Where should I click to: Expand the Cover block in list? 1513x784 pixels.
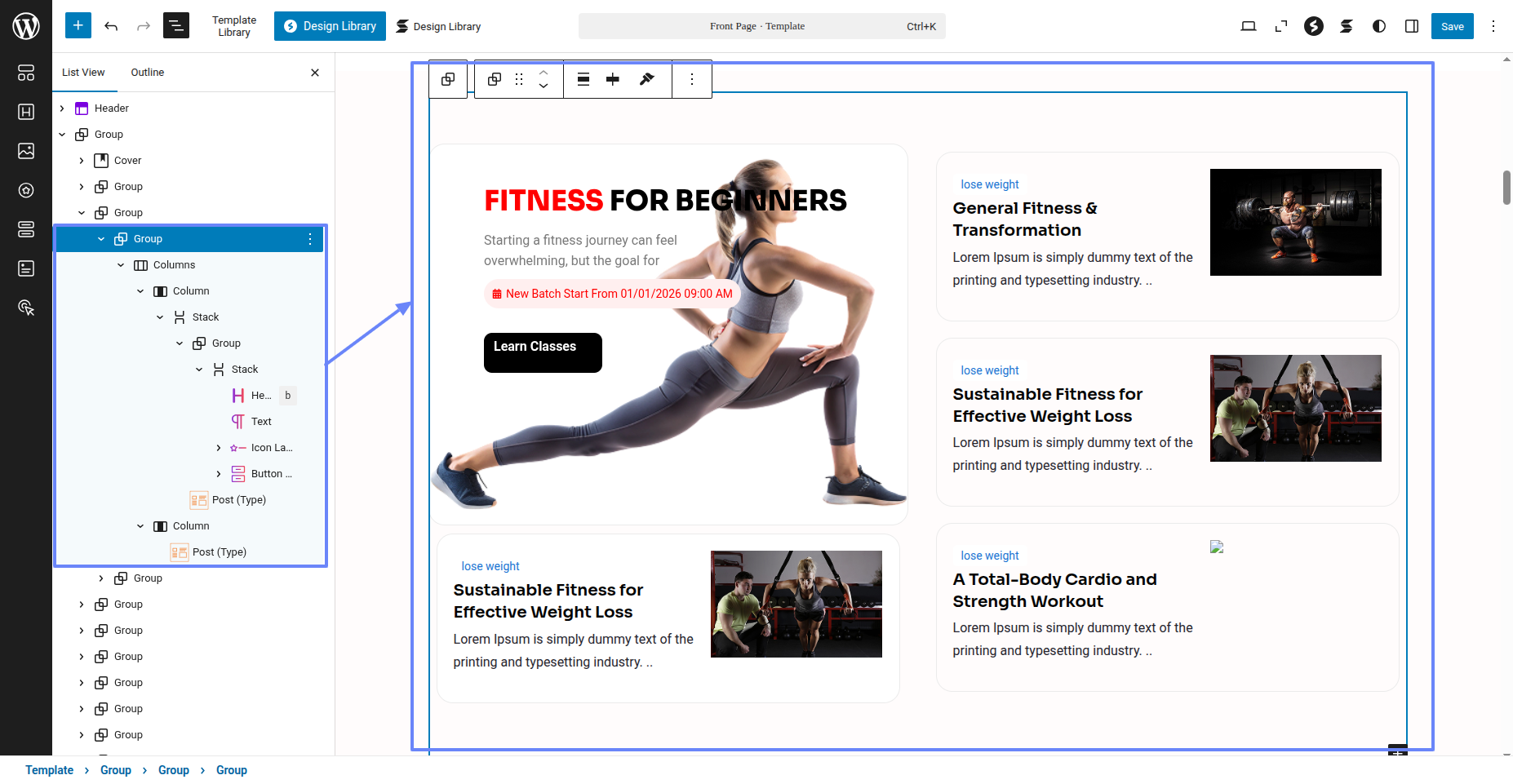(x=82, y=161)
